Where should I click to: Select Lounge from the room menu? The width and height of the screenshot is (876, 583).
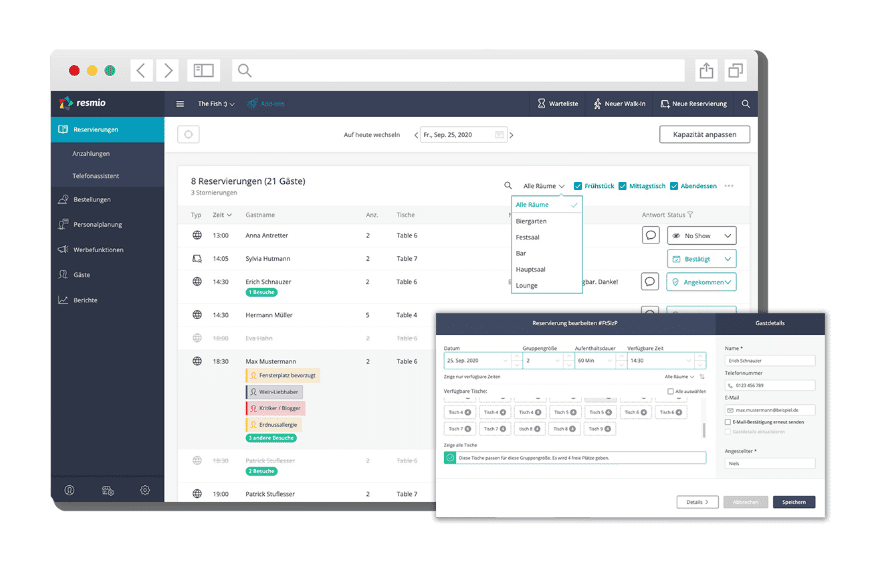tap(526, 285)
